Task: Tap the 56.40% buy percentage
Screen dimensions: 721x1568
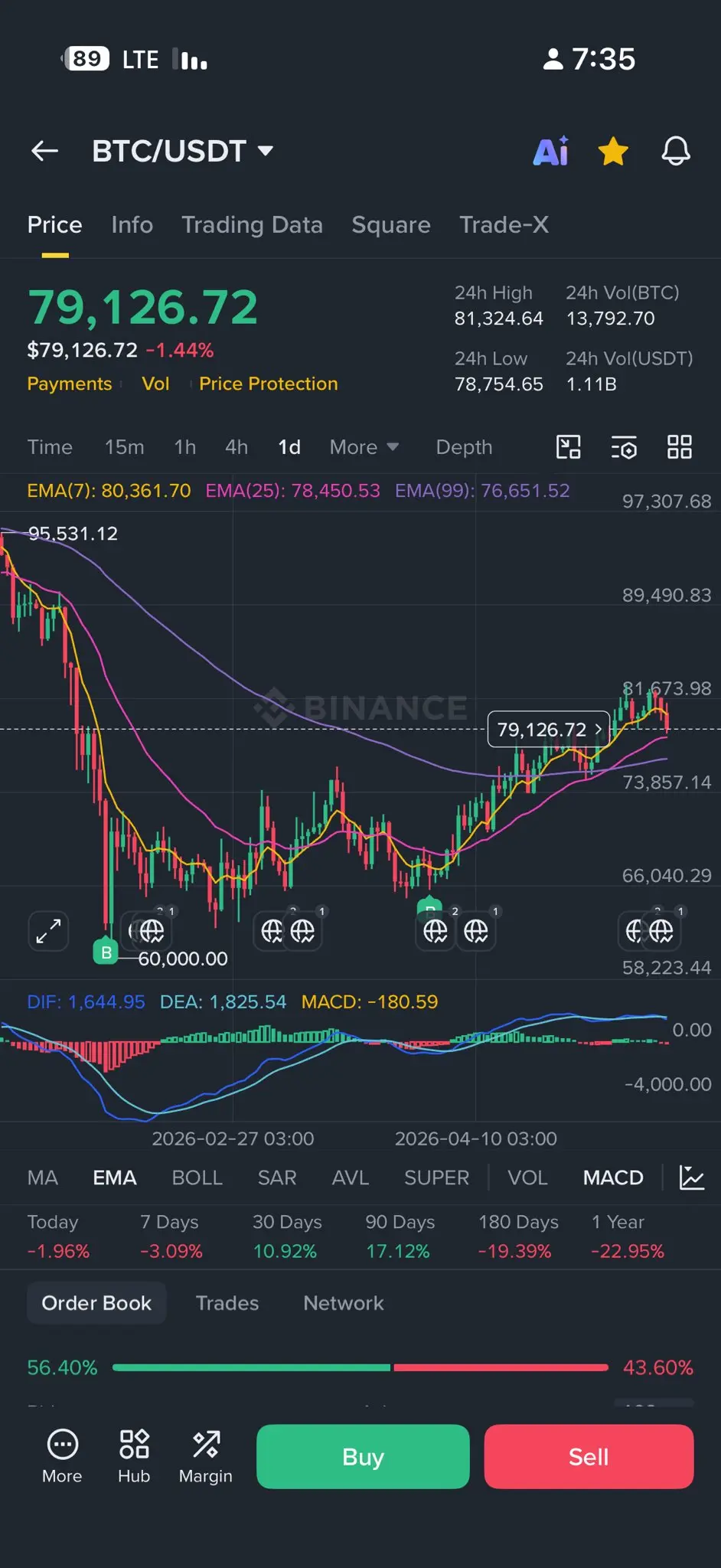Action: point(62,1367)
